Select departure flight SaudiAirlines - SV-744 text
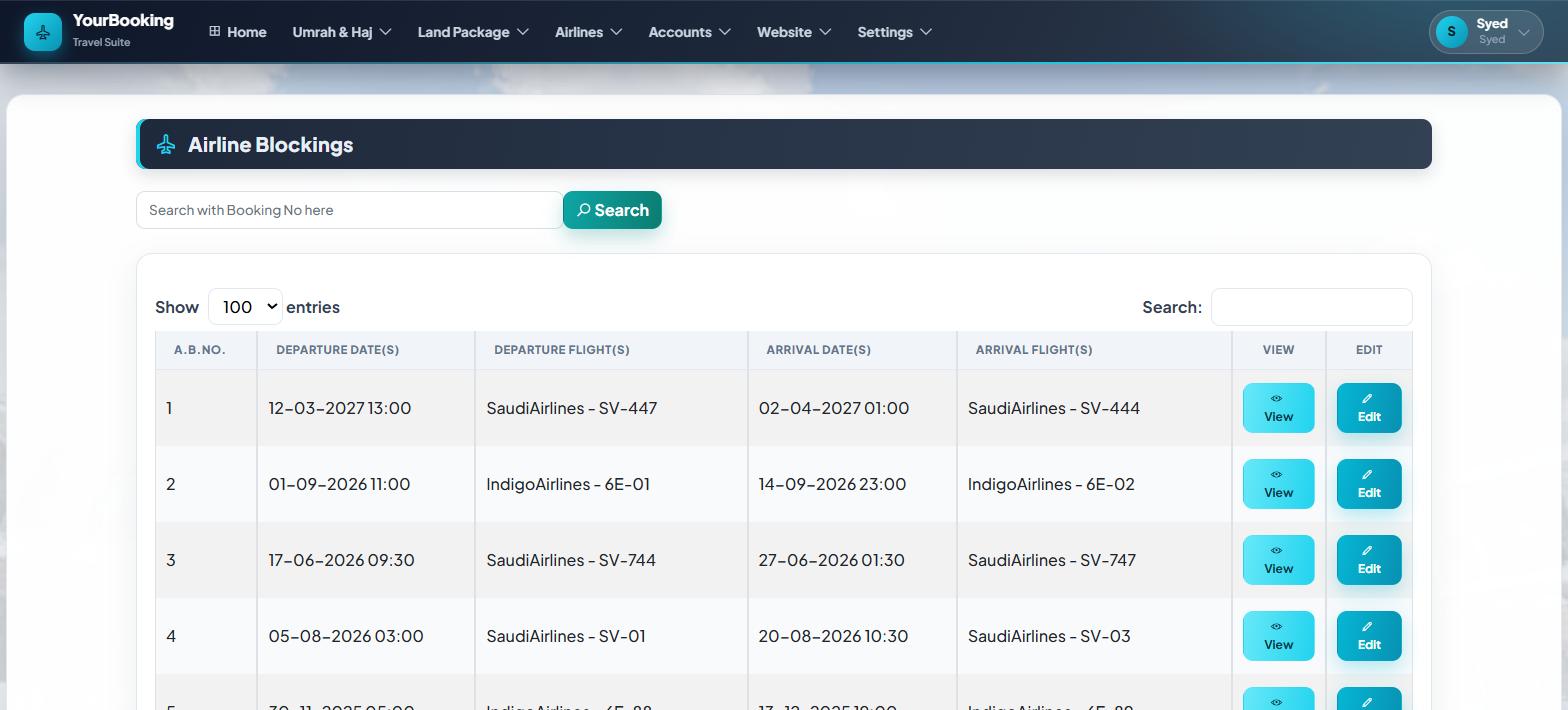1568x710 pixels. pos(571,560)
